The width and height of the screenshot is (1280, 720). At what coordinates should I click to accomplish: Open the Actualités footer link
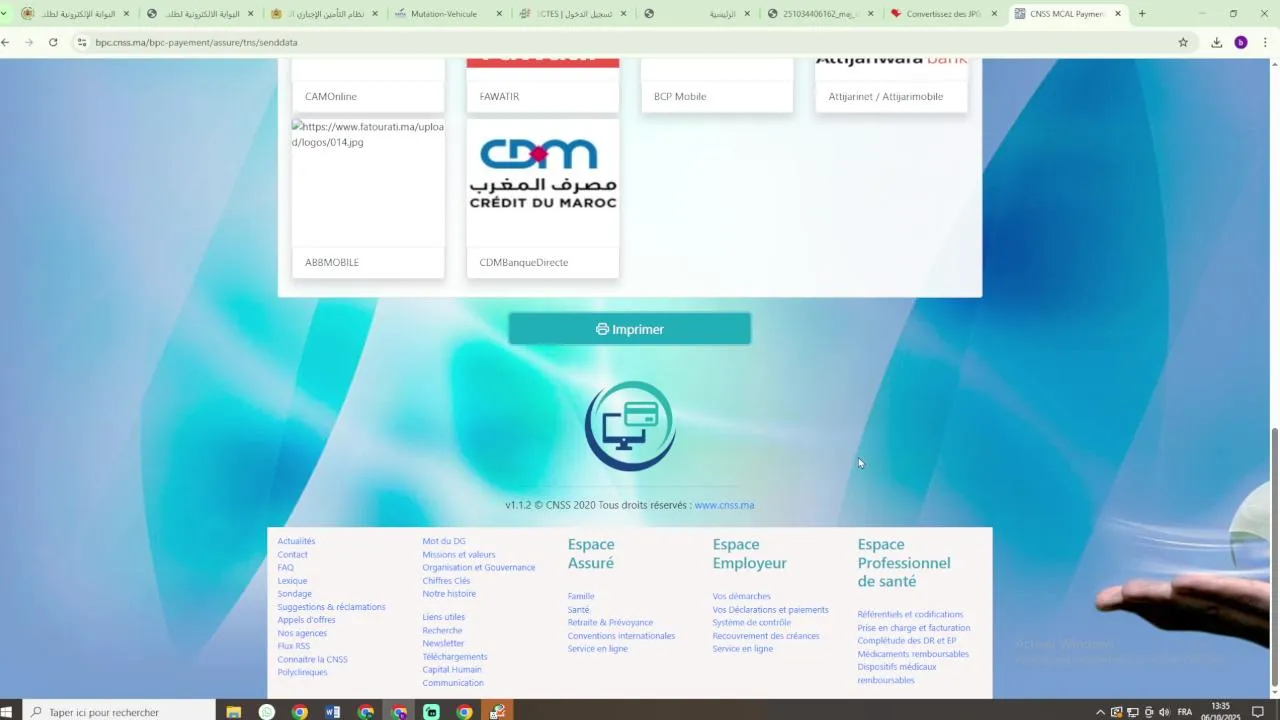pyautogui.click(x=296, y=541)
